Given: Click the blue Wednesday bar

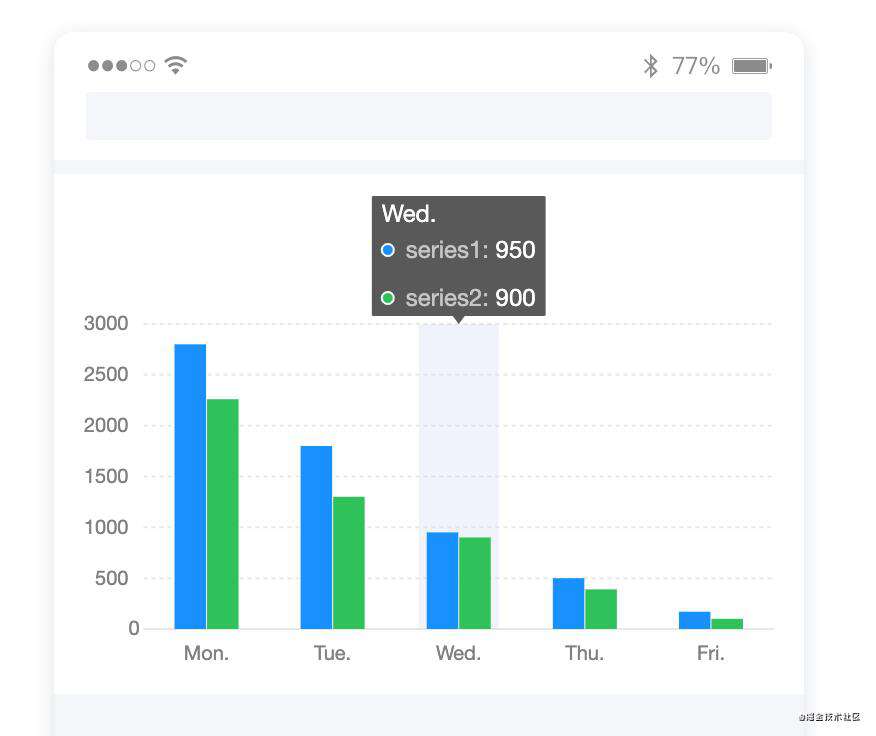Looking at the screenshot, I should [x=442, y=581].
